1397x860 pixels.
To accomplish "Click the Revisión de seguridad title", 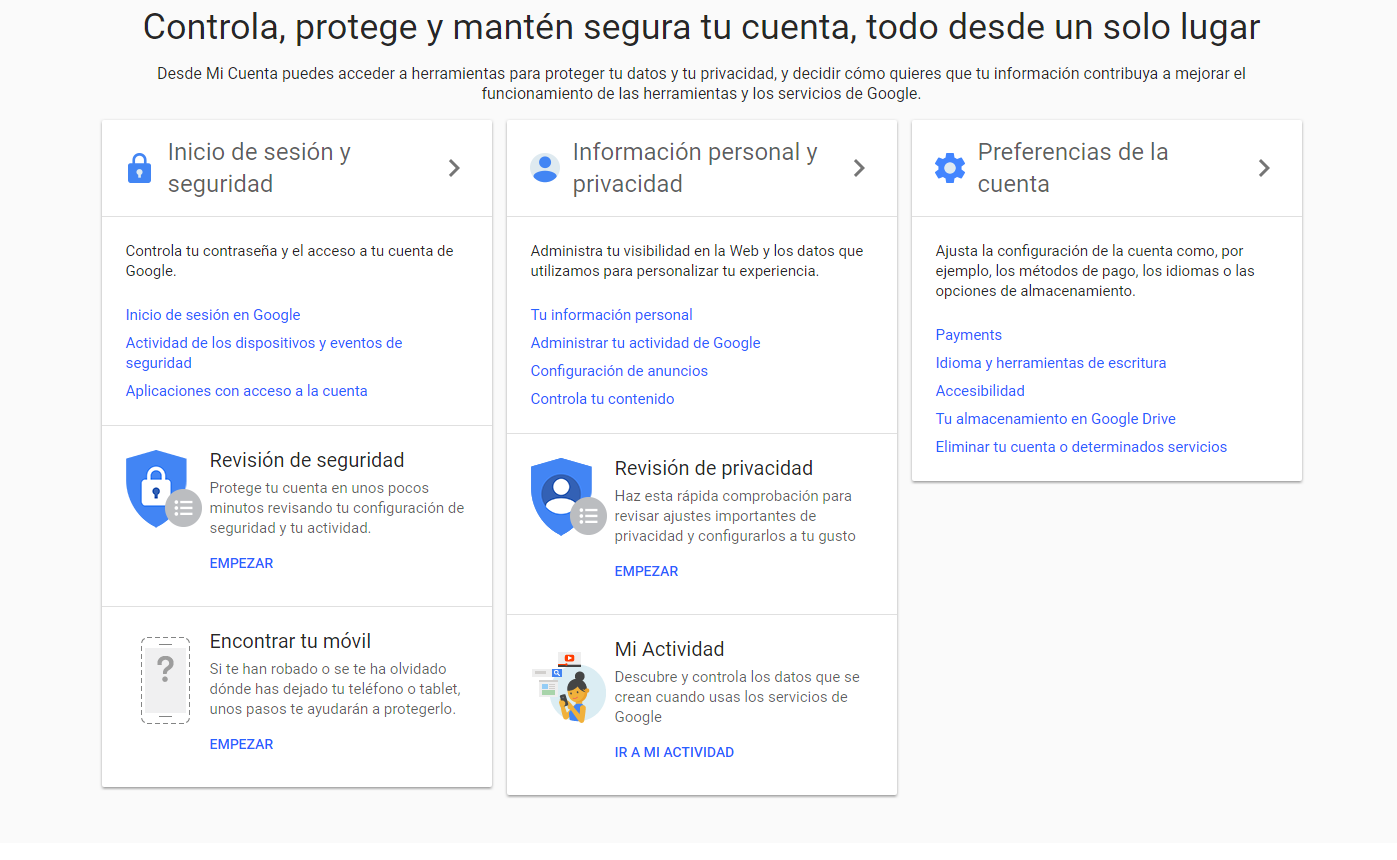I will tap(307, 460).
